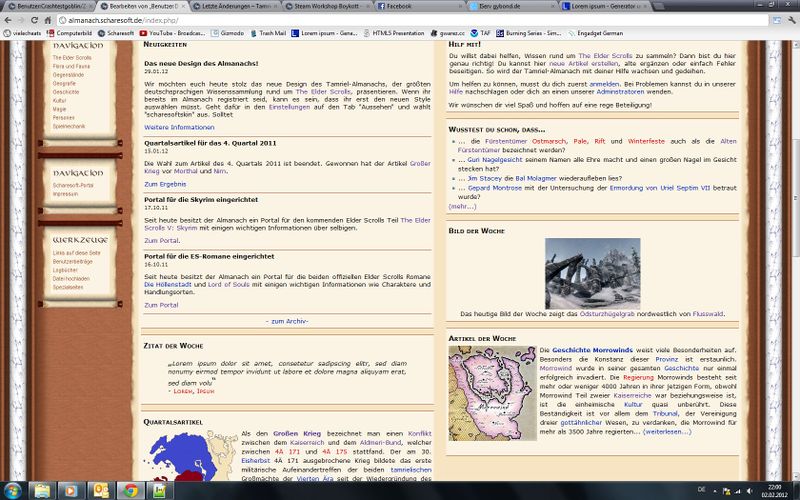The height and width of the screenshot is (500, 800).
Task: Click 'Zum Ergebnis' link
Action: pyautogui.click(x=165, y=184)
